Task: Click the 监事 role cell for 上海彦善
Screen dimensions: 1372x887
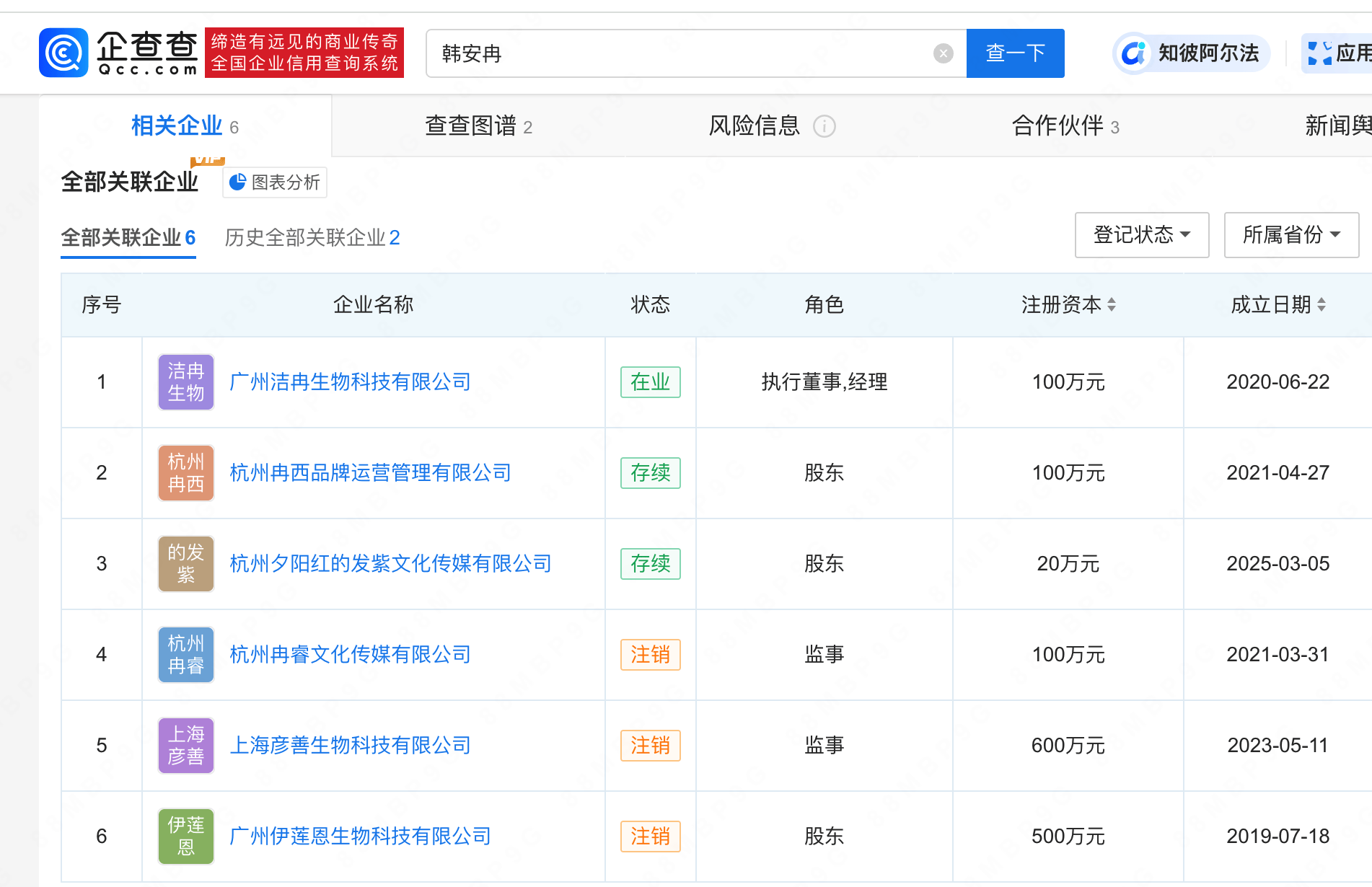Action: tap(824, 746)
